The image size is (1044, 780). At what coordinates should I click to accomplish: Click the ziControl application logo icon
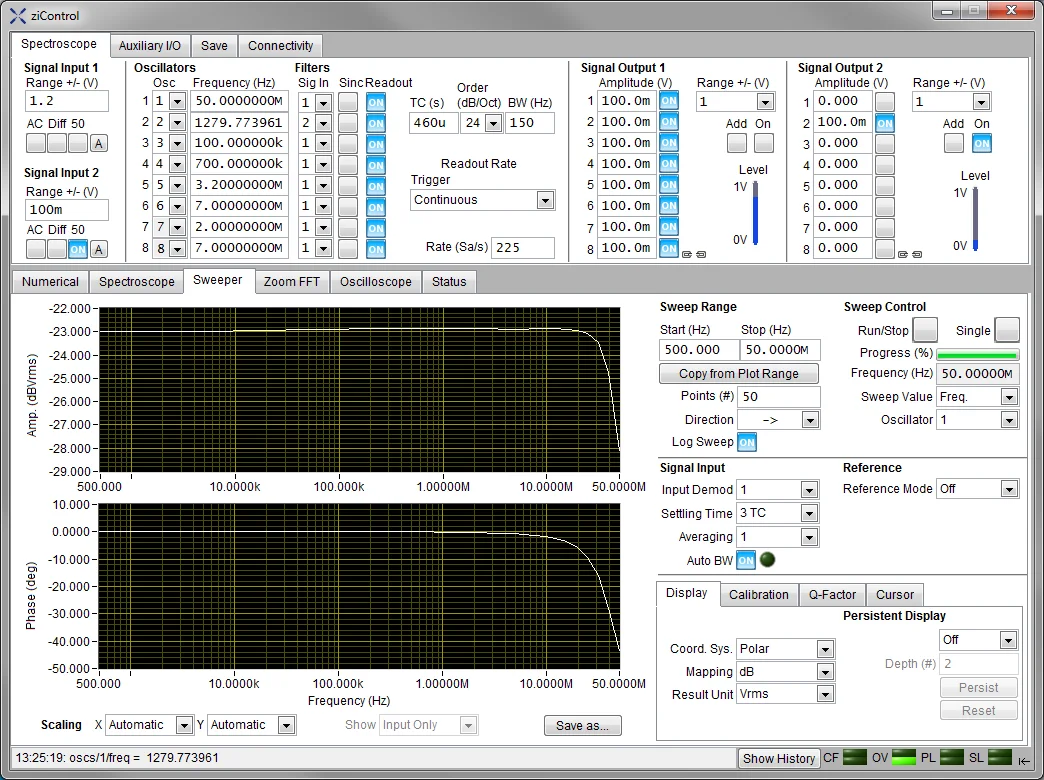coord(17,15)
